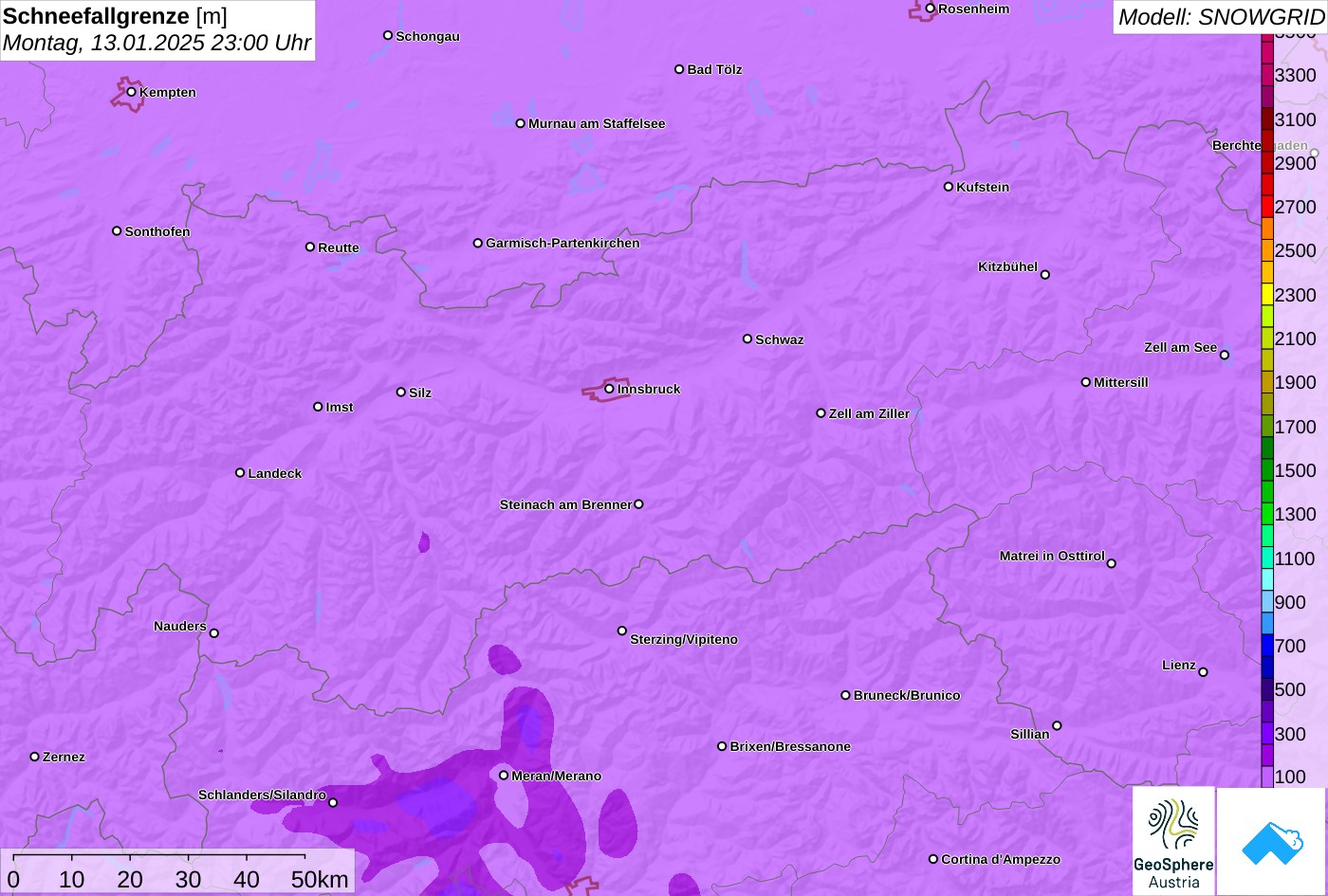Click the 1900 legend value
The width and height of the screenshot is (1328, 896).
pos(1296,382)
